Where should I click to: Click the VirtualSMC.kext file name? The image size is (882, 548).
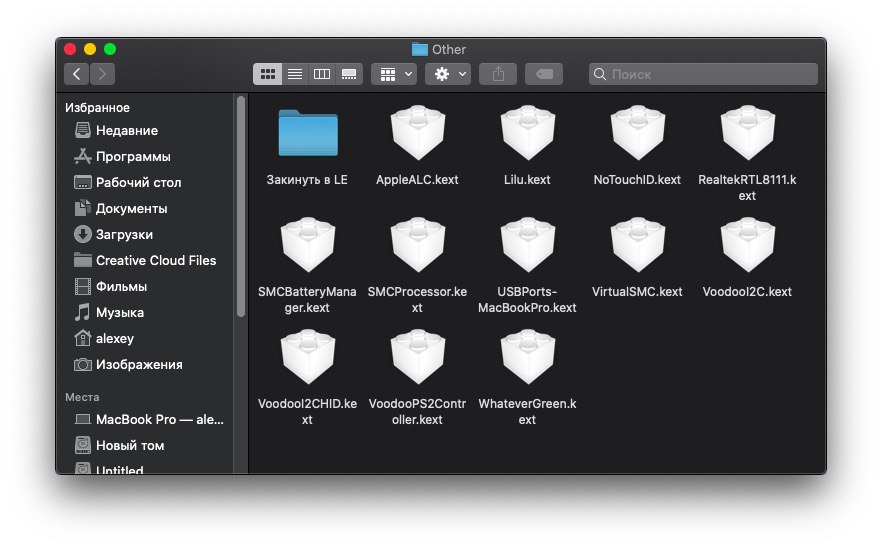(x=637, y=291)
